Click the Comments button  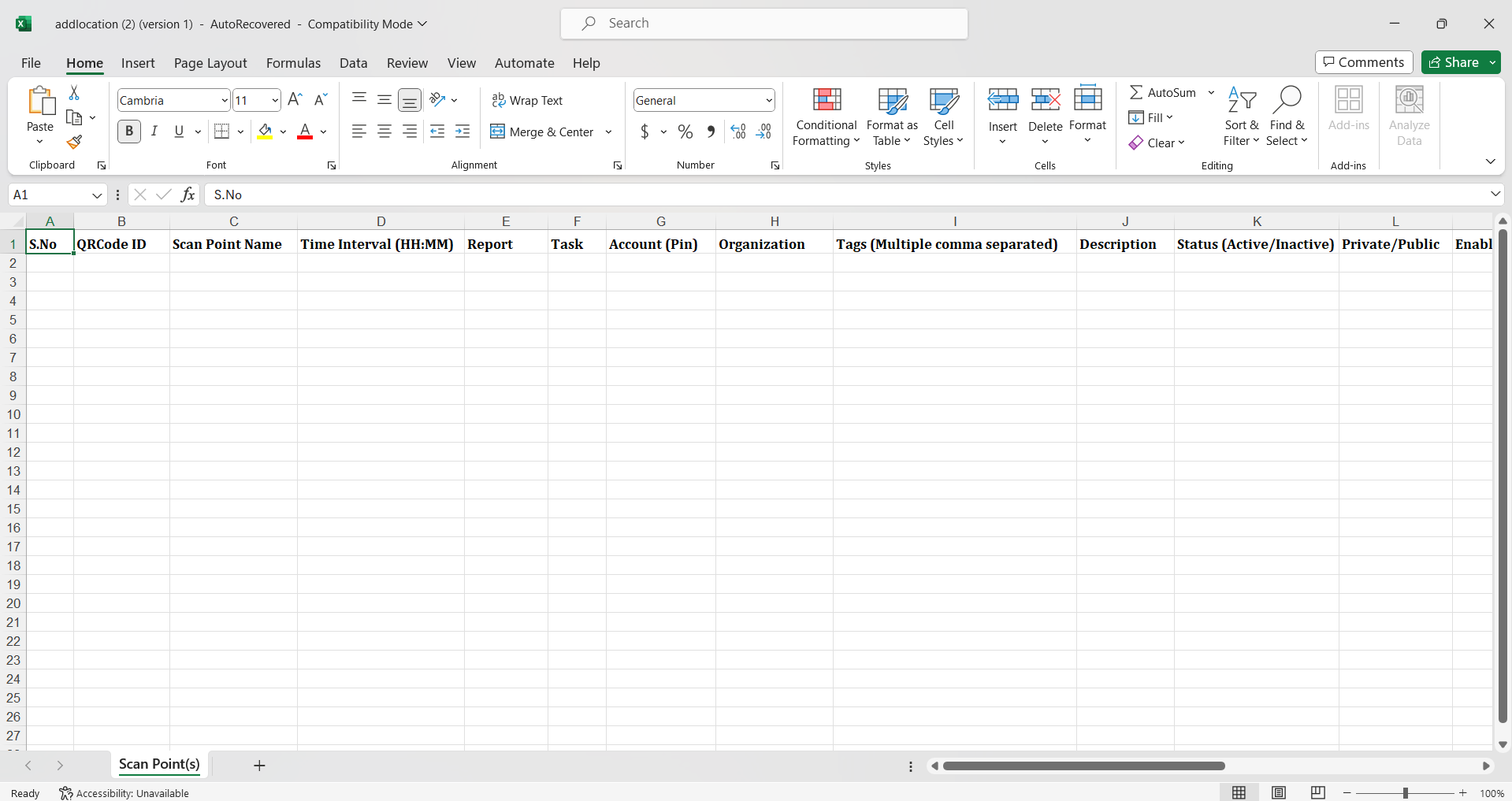tap(1364, 62)
